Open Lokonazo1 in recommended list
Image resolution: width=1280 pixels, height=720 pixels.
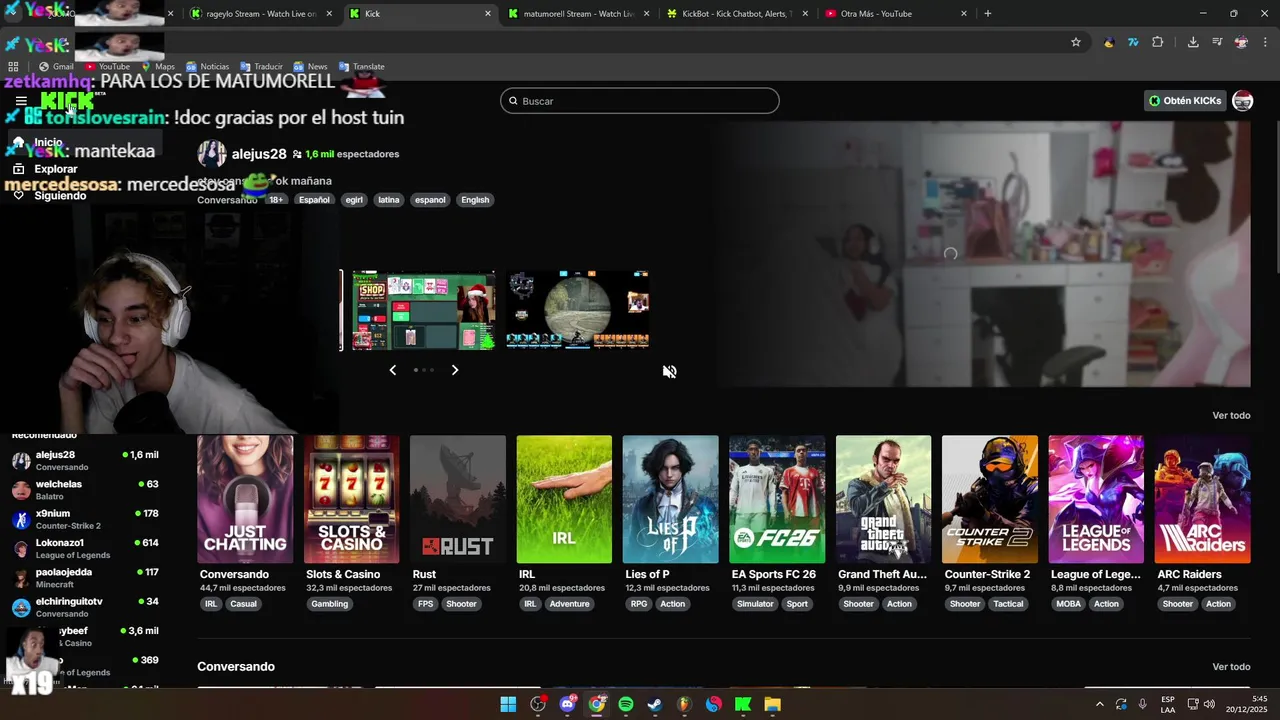(x=85, y=548)
